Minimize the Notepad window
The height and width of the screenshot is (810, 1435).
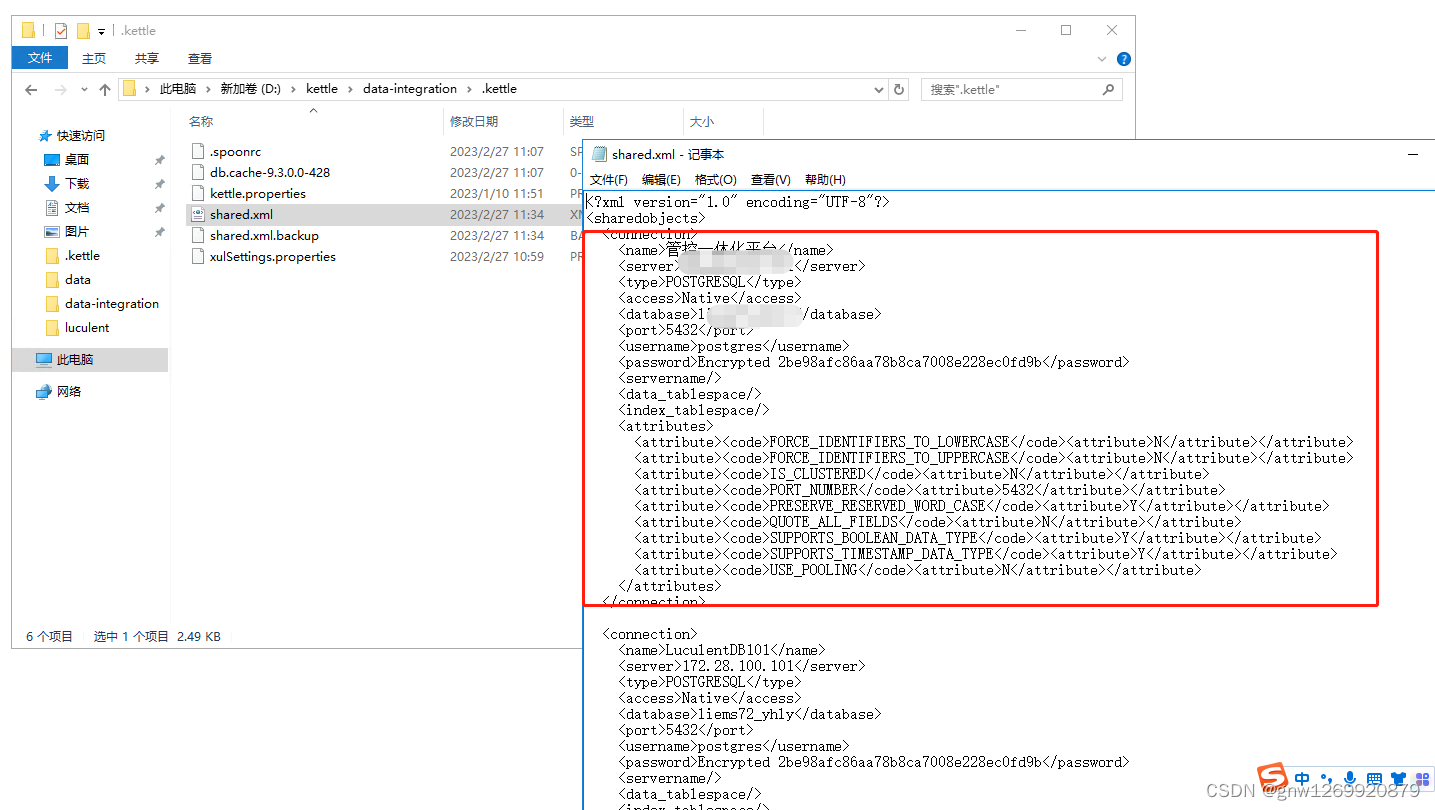pyautogui.click(x=1413, y=154)
